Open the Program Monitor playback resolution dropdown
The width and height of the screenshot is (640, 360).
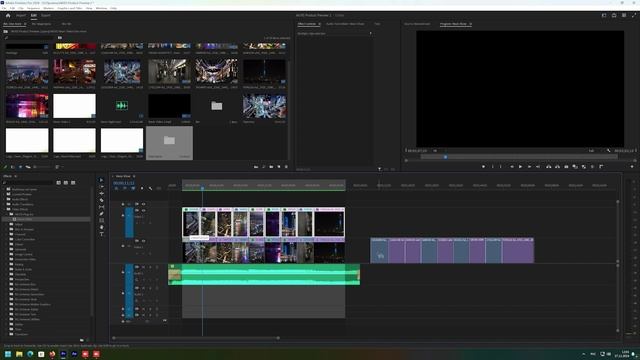pos(592,151)
